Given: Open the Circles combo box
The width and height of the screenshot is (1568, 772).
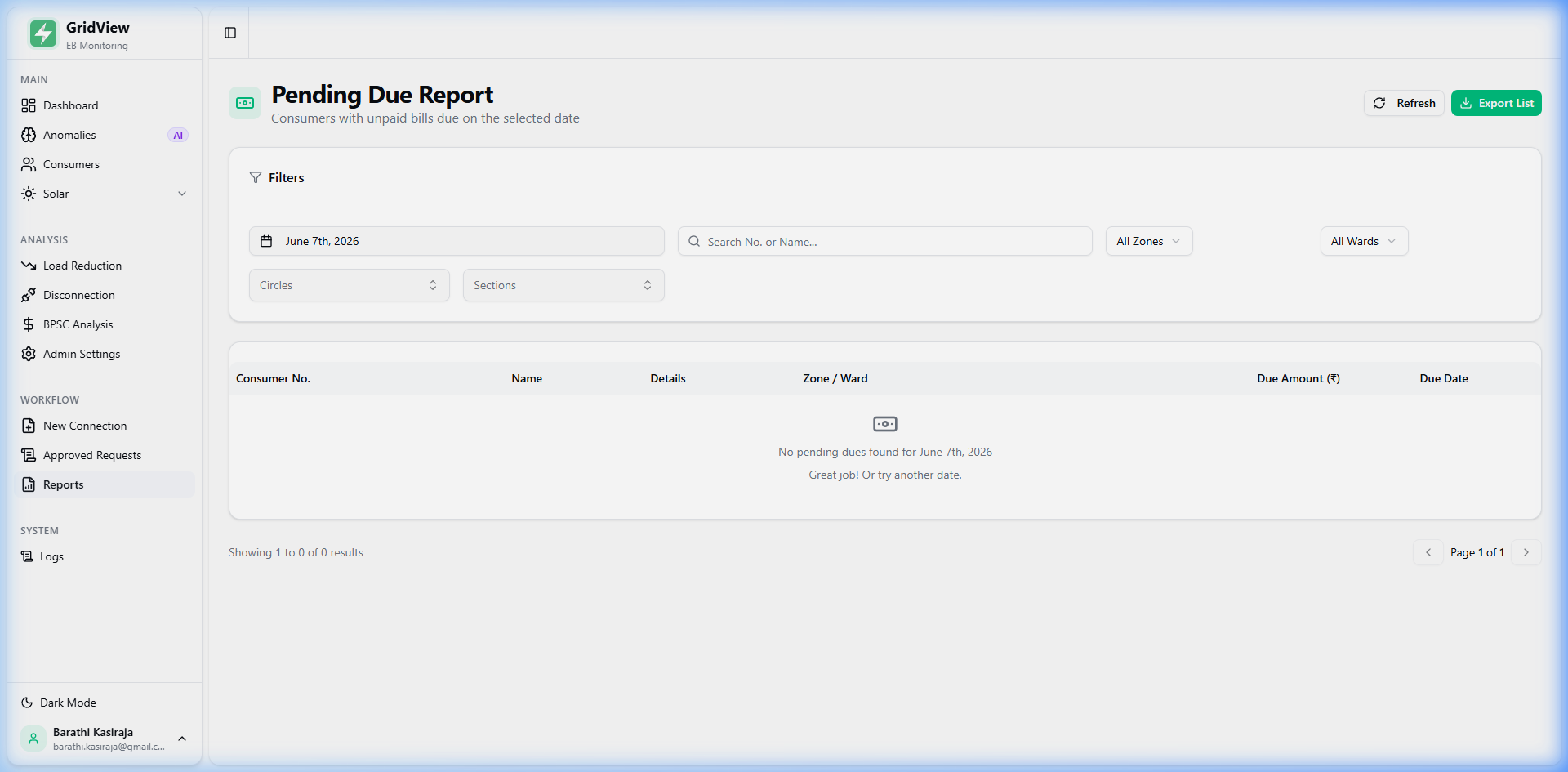Looking at the screenshot, I should [x=350, y=285].
